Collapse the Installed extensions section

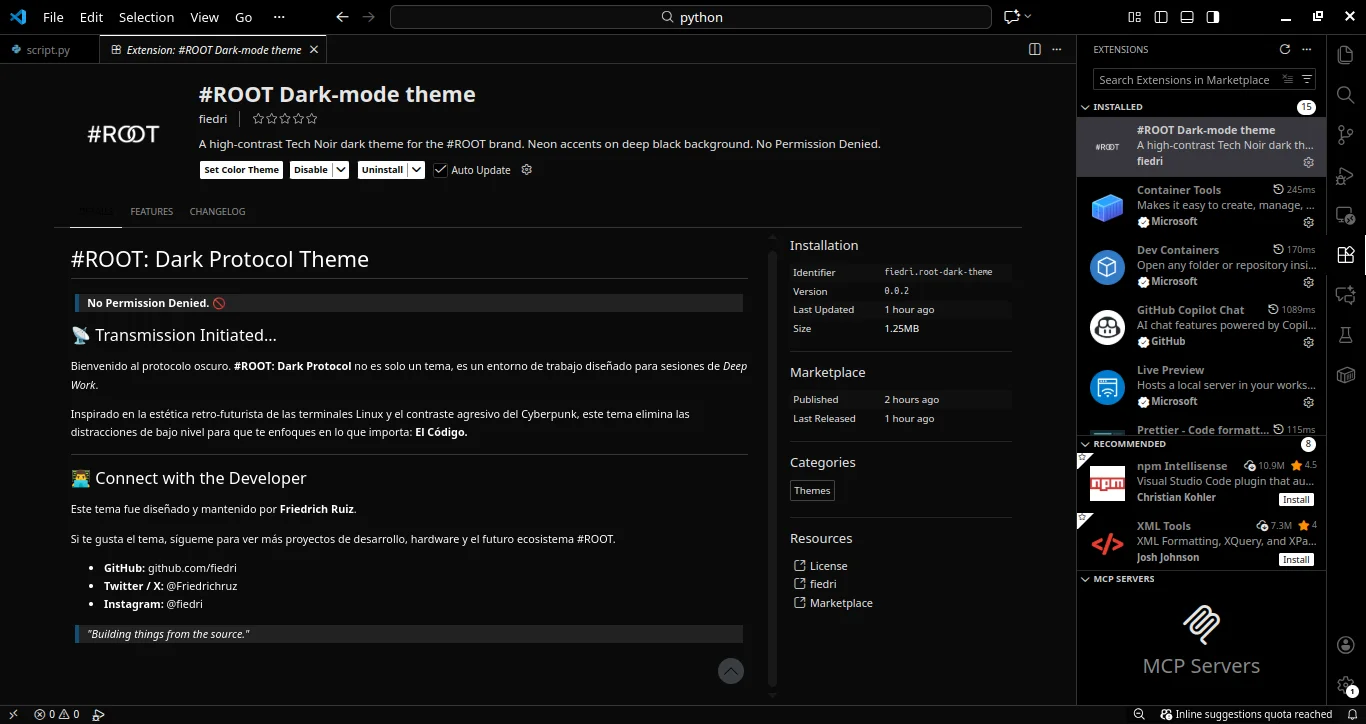(x=1086, y=107)
